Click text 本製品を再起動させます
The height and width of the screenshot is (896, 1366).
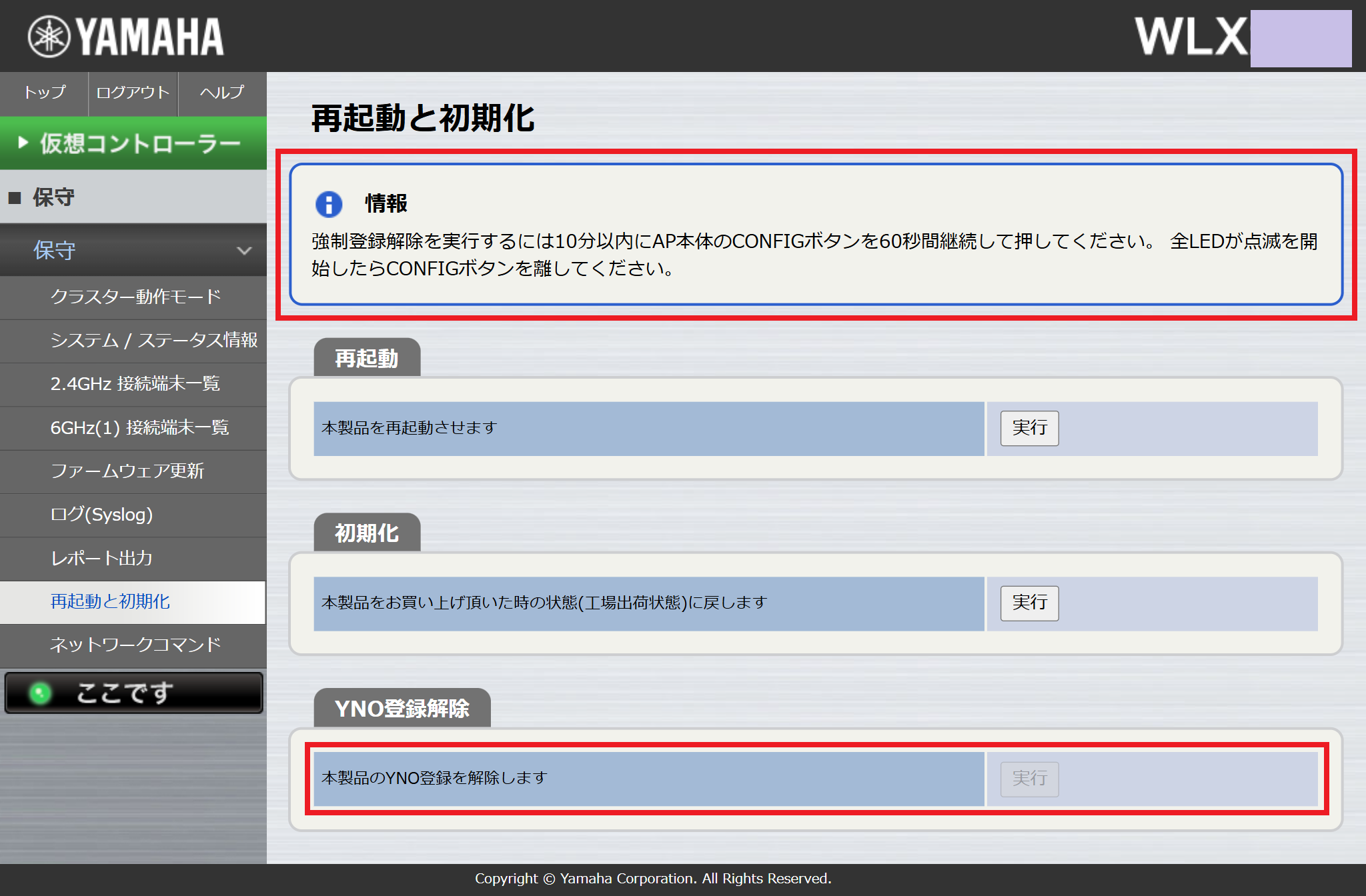pos(410,428)
